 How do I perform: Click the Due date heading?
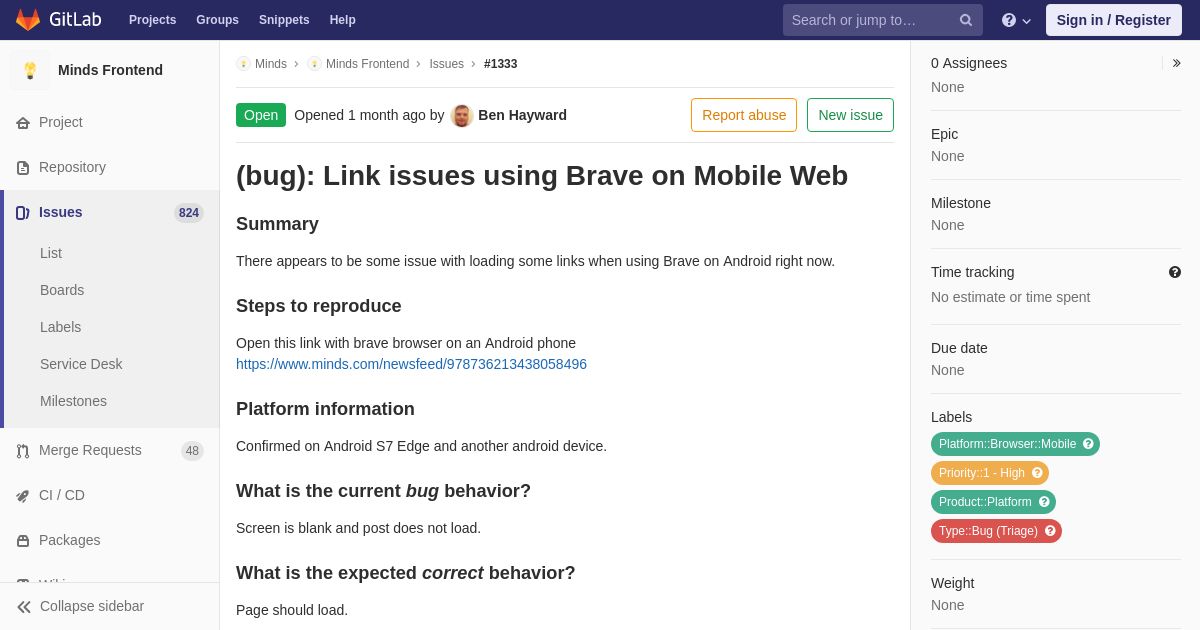point(959,348)
